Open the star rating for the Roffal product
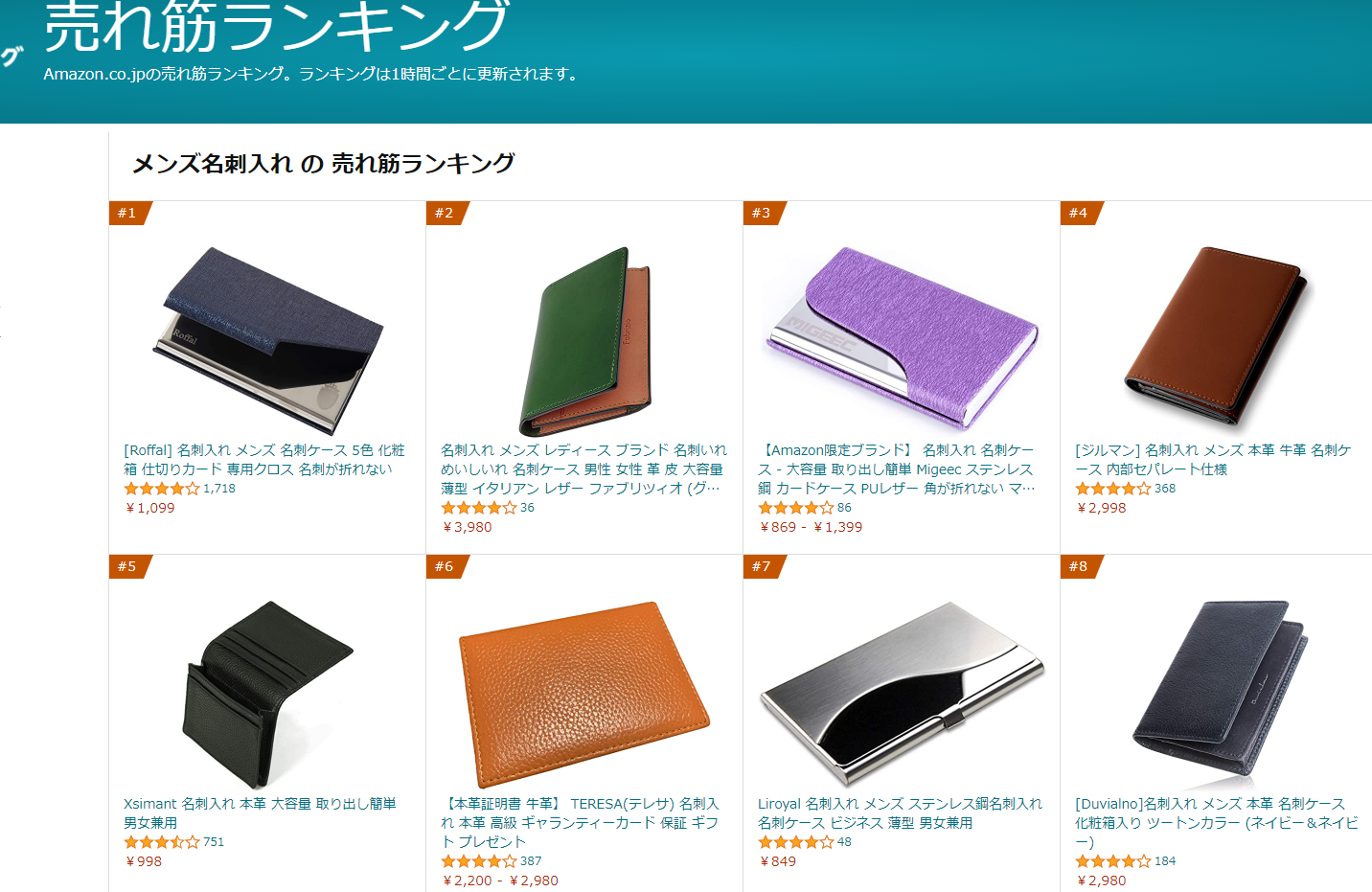The width and height of the screenshot is (1372, 892). point(162,489)
